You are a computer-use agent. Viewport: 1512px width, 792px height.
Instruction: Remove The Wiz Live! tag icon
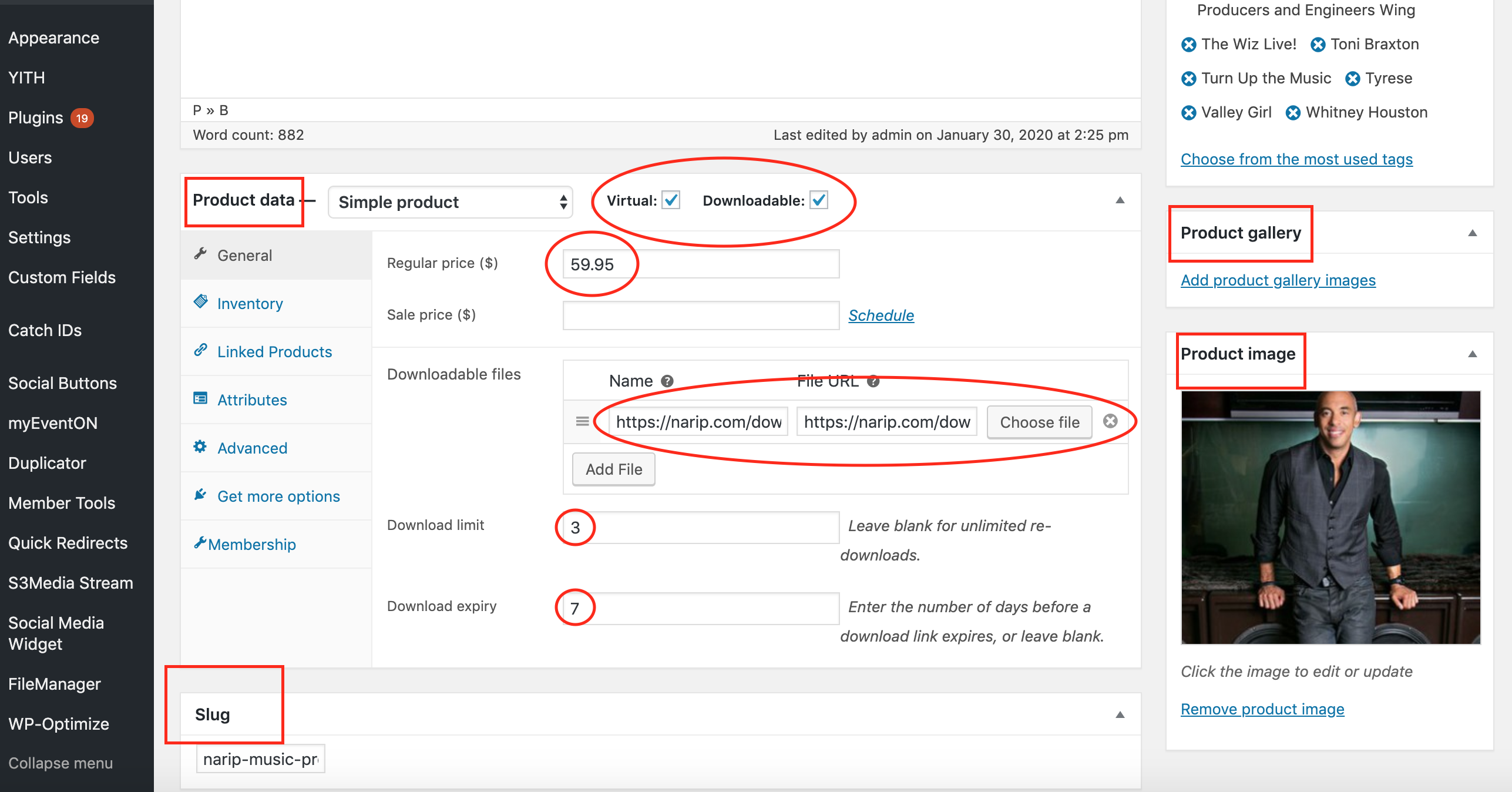[1188, 45]
